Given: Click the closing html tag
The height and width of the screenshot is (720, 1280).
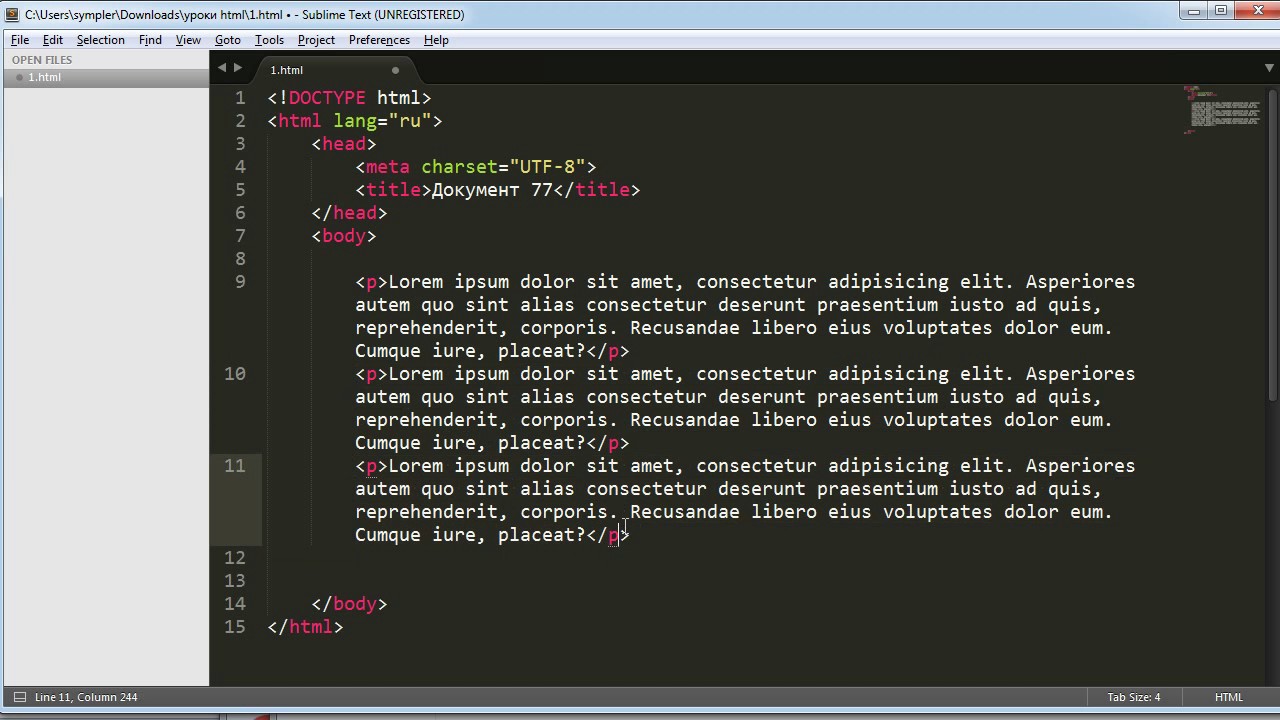Looking at the screenshot, I should [x=305, y=627].
